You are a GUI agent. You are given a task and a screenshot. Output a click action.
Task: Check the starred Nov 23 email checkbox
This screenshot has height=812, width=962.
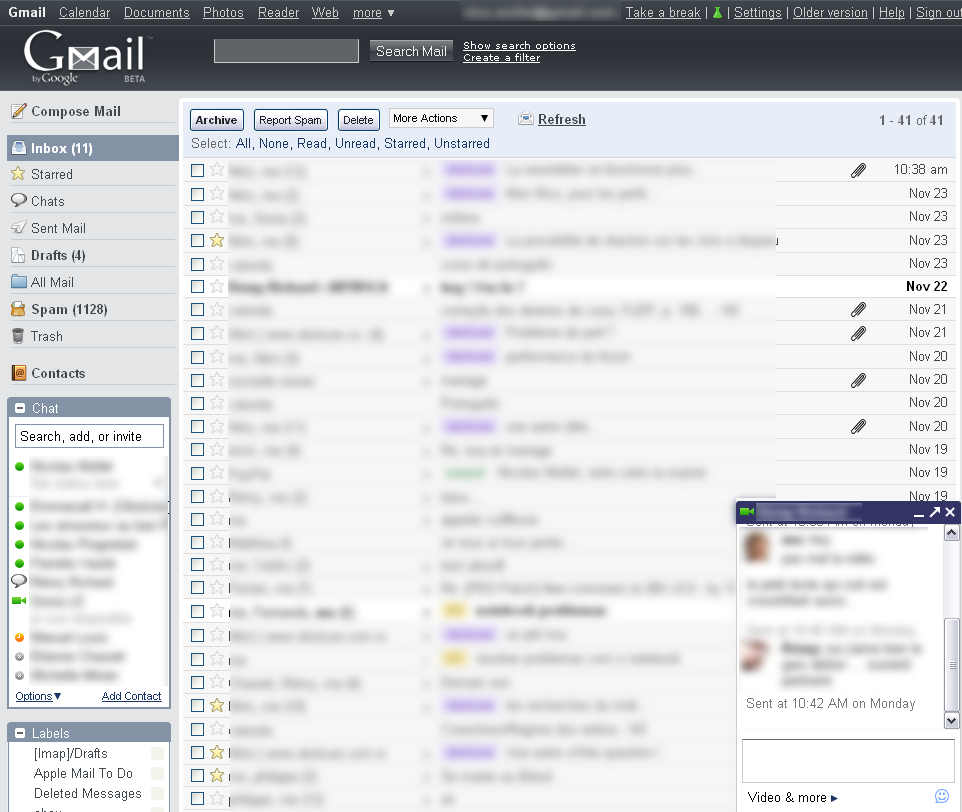point(198,240)
